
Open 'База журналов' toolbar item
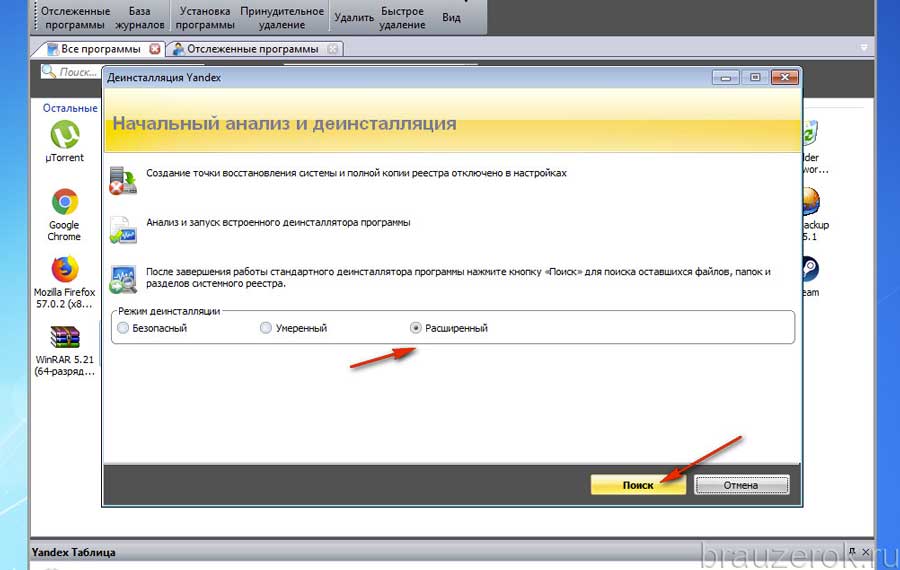(139, 18)
